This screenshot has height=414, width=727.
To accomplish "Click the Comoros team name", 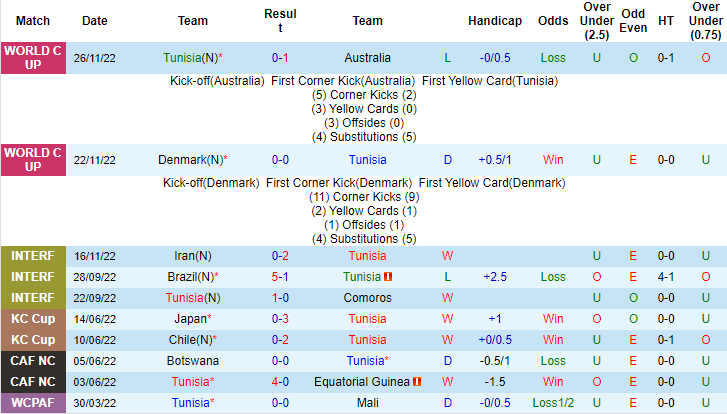I will [x=367, y=298].
